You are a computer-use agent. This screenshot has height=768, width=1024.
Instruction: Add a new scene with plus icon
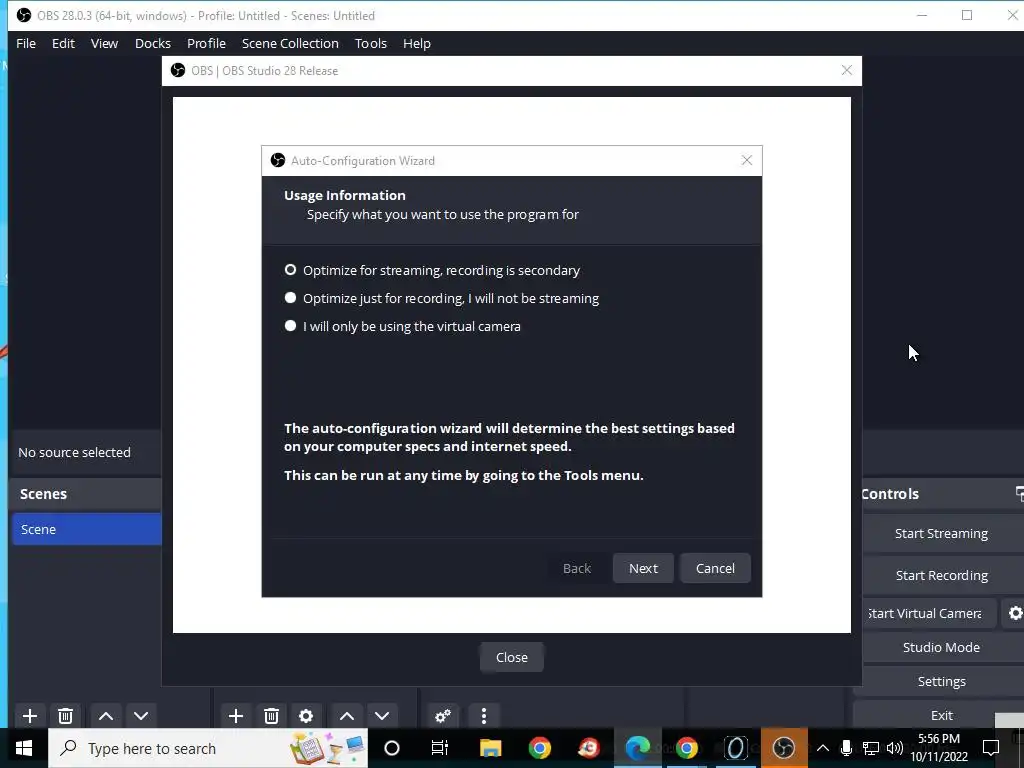(29, 716)
